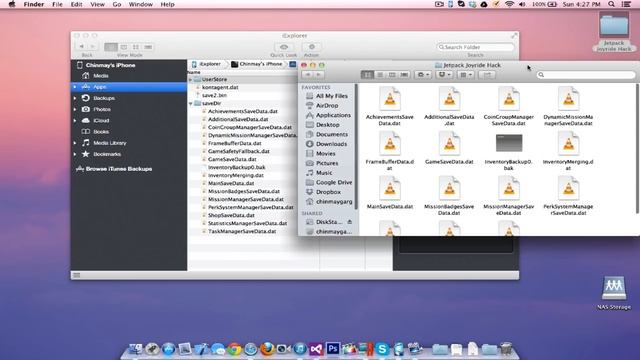The width and height of the screenshot is (640, 360).
Task: Select ShopSaveData.dat in iExplorer list
Action: [x=231, y=216]
